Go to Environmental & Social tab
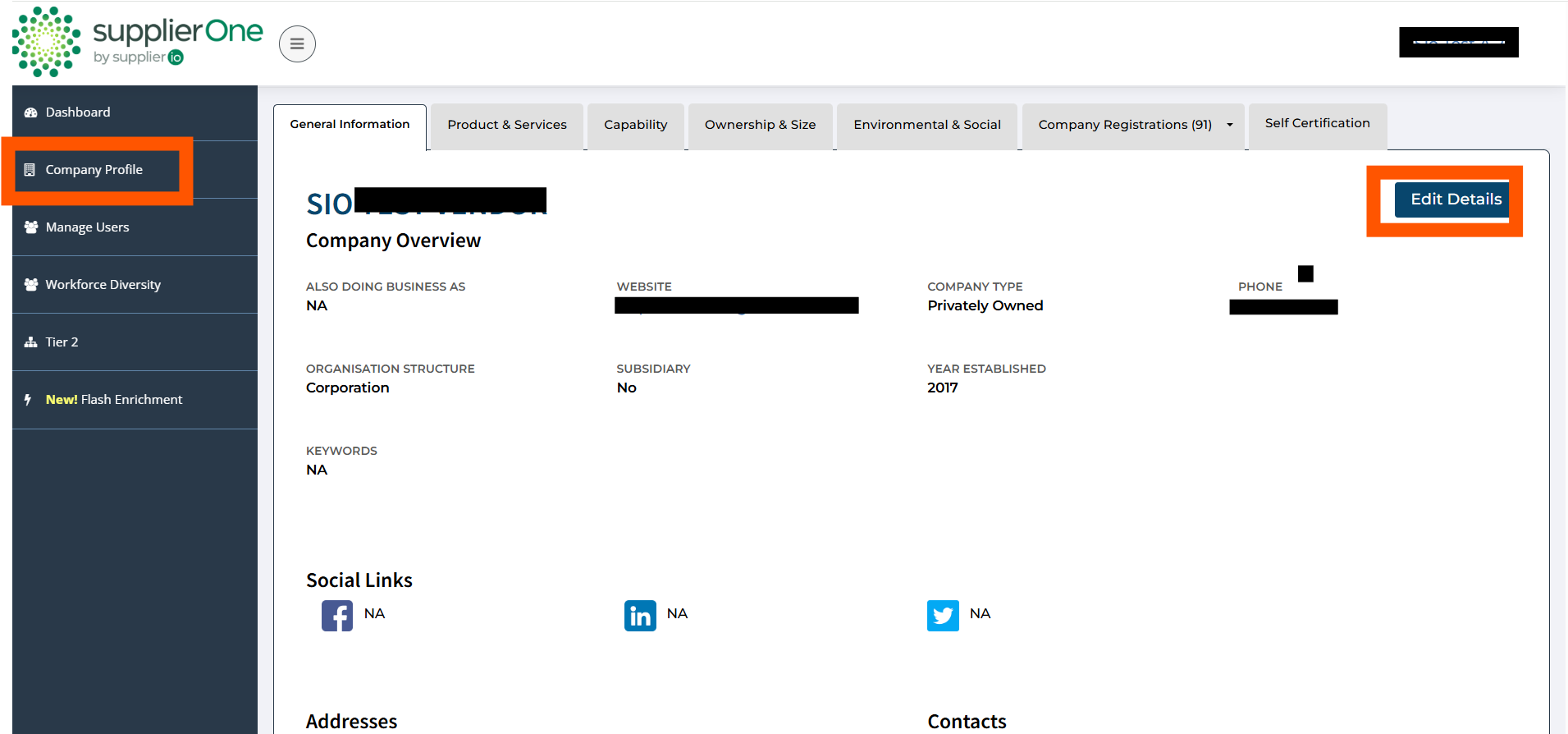The image size is (1568, 734). (926, 125)
